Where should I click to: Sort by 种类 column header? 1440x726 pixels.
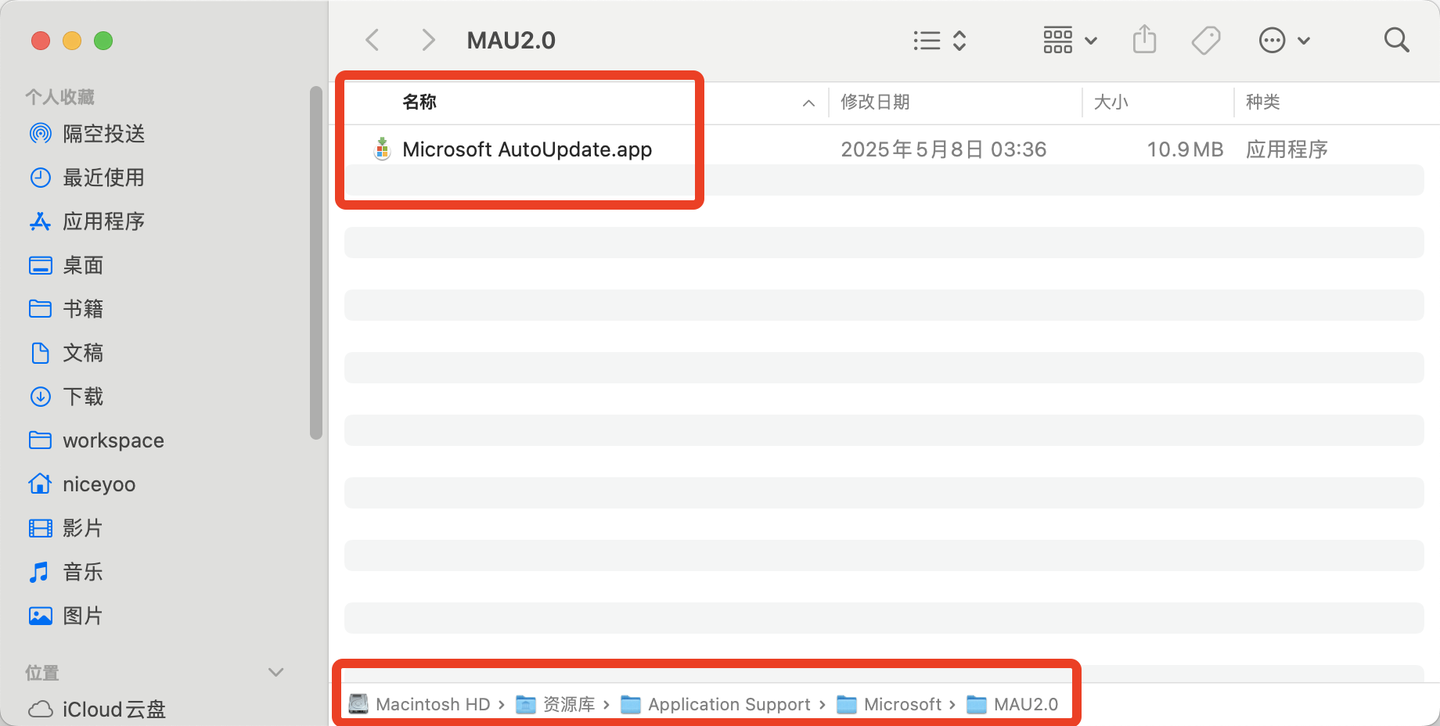tap(1263, 102)
